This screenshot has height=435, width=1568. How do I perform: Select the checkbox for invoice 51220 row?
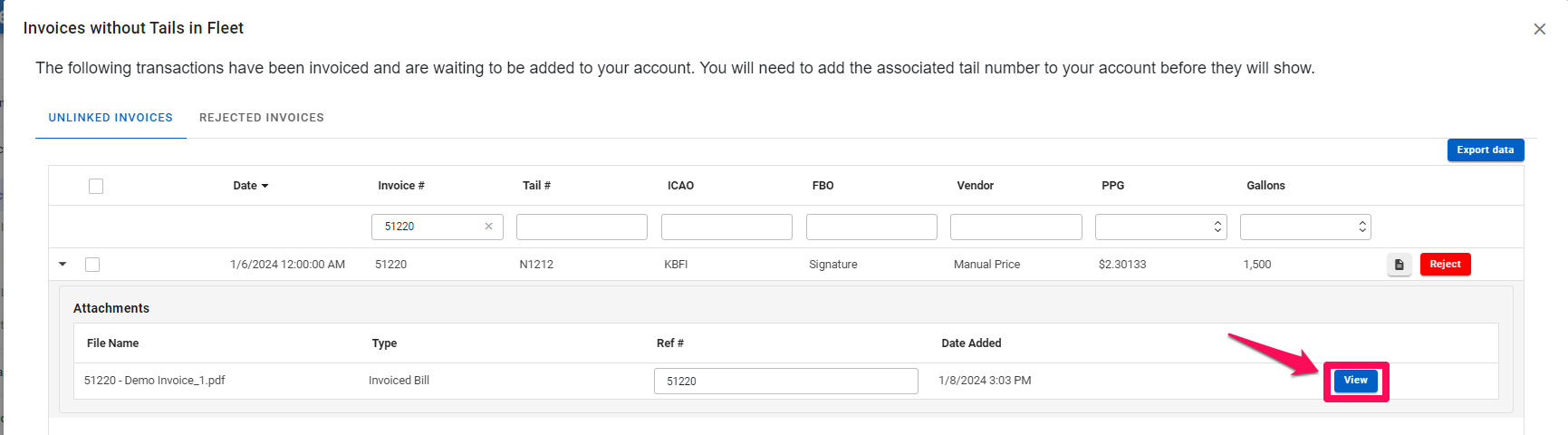92,265
